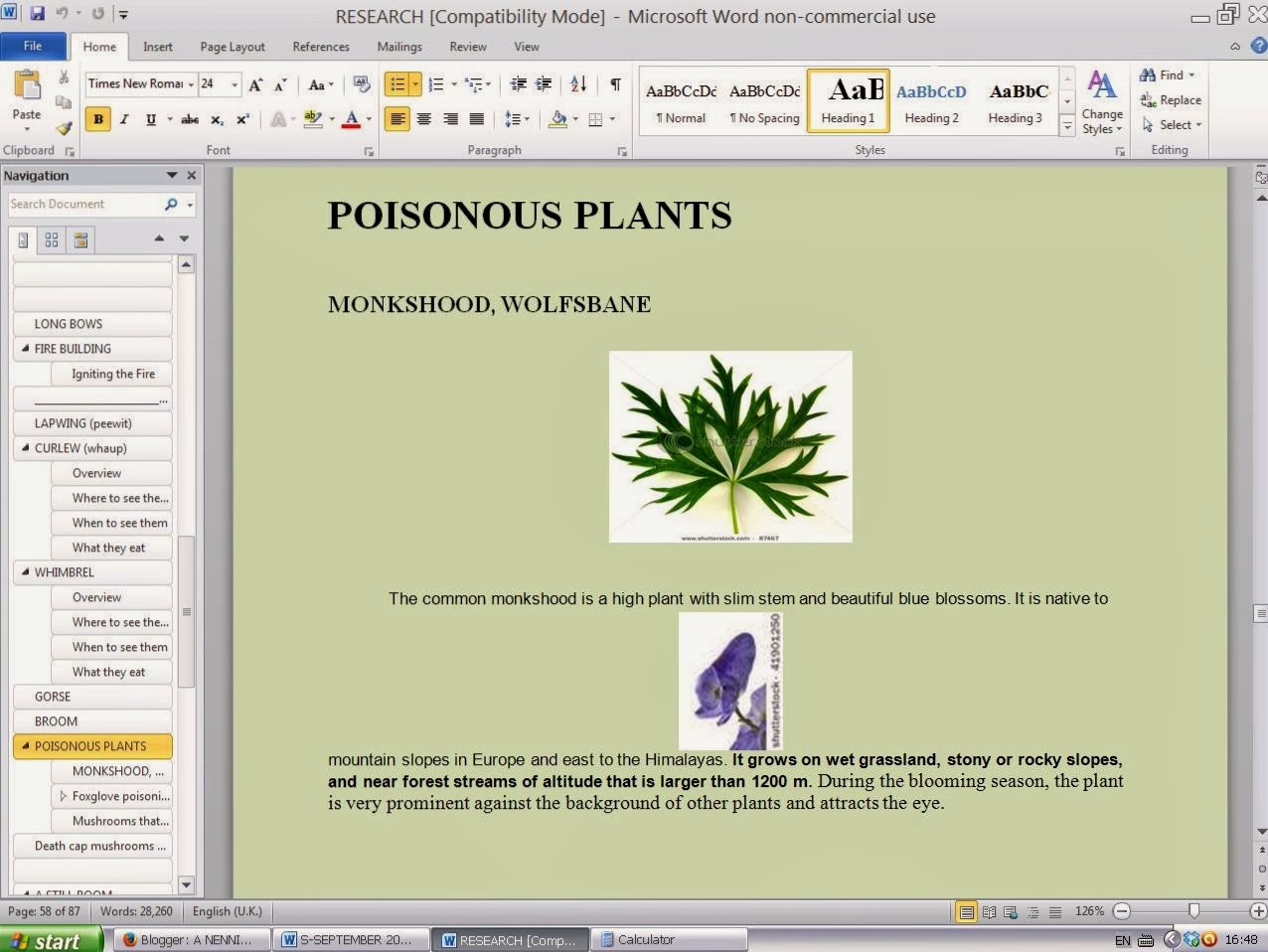Click Zoom In plus button
This screenshot has width=1268, height=952.
1258,911
